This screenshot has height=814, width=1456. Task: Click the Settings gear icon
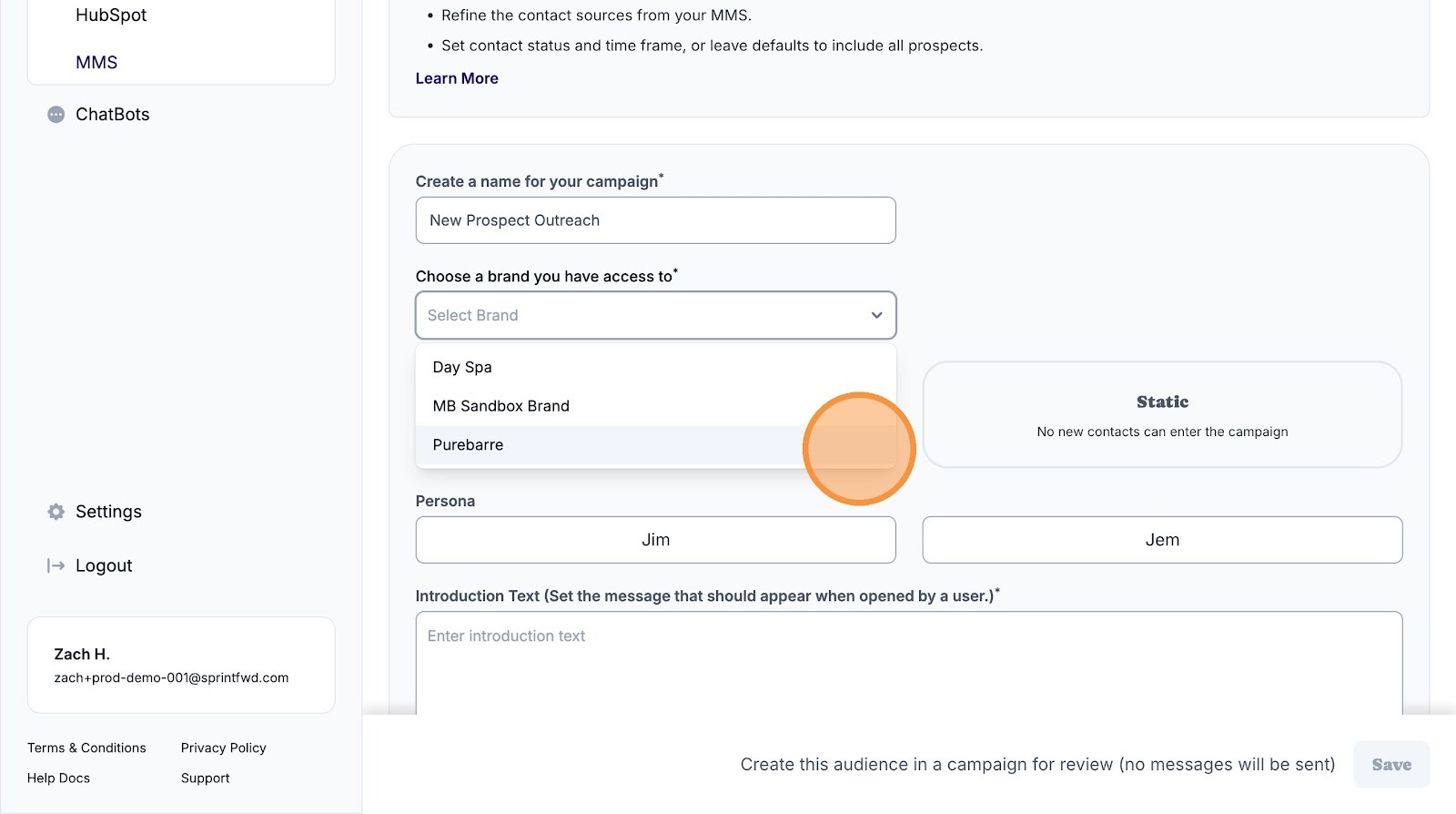click(56, 512)
